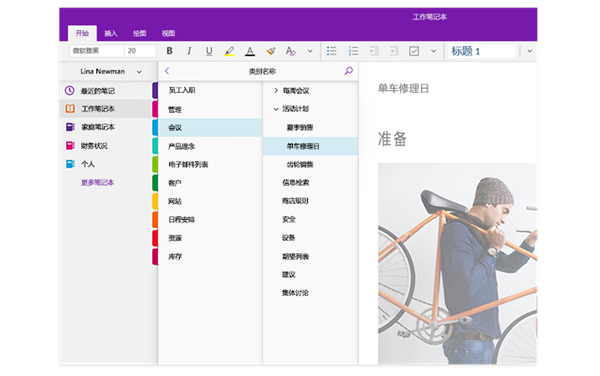Go back with the purple left arrow
The height and width of the screenshot is (376, 600).
tap(167, 71)
